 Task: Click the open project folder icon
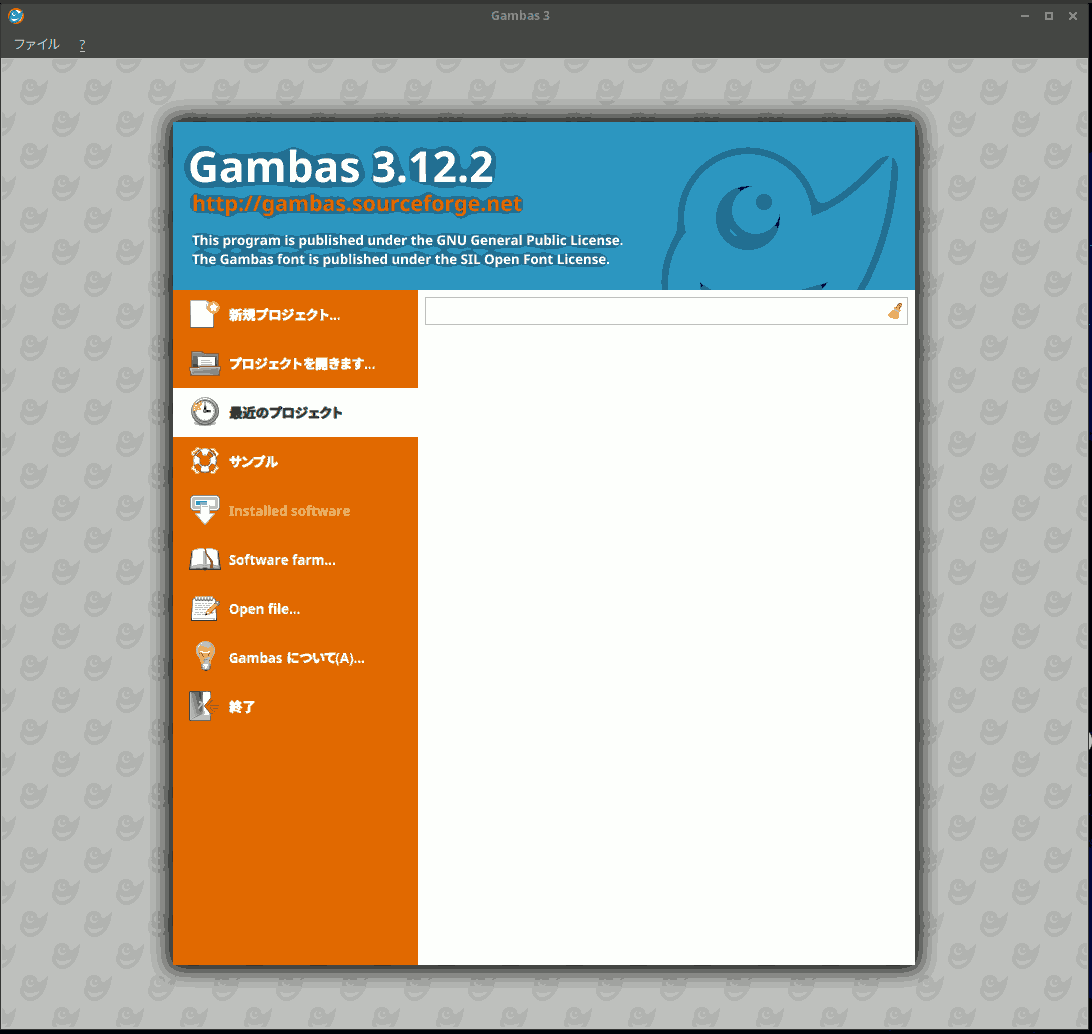coord(205,363)
